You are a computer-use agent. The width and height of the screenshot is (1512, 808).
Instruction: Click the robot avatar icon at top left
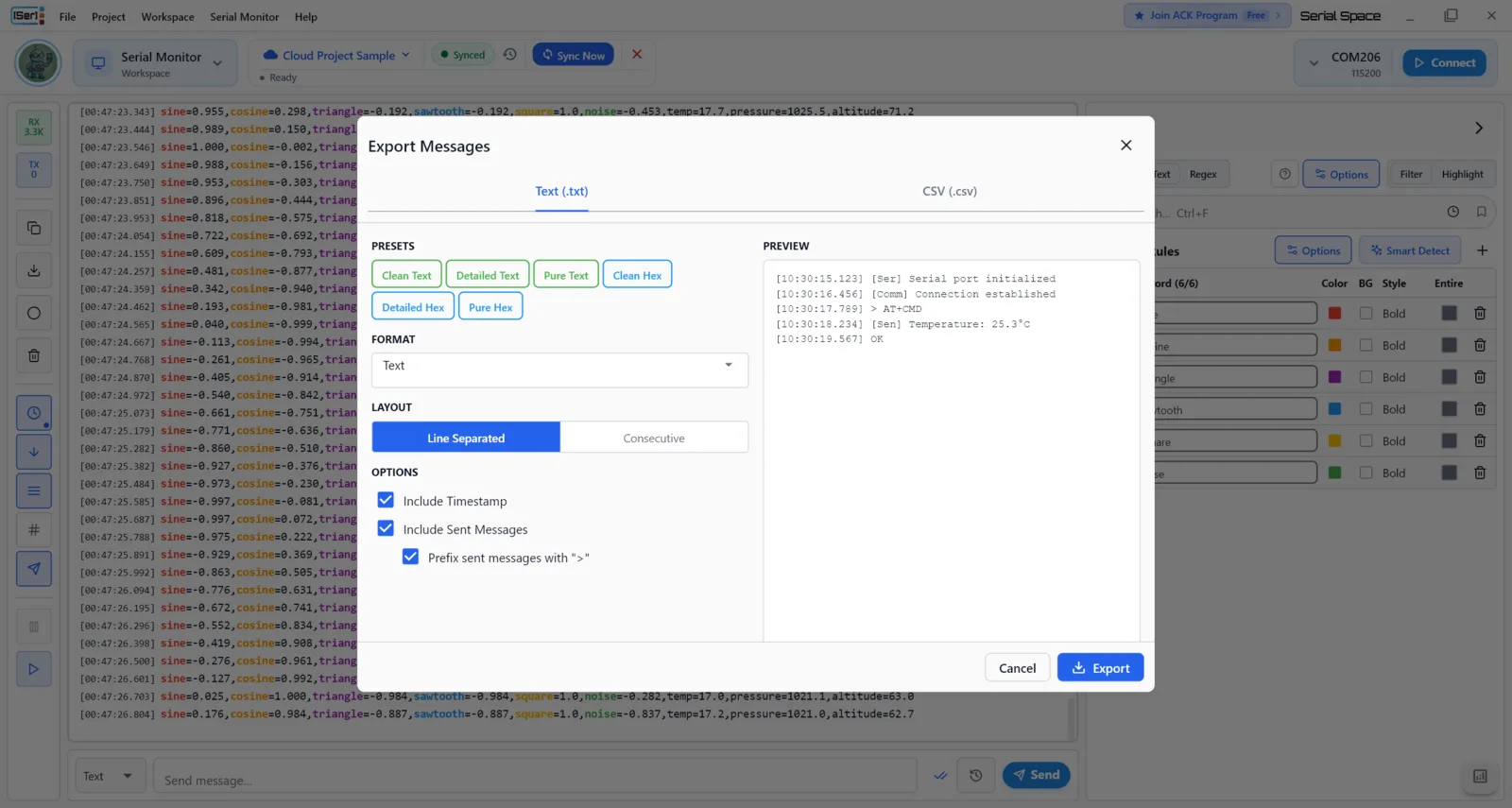pyautogui.click(x=38, y=63)
